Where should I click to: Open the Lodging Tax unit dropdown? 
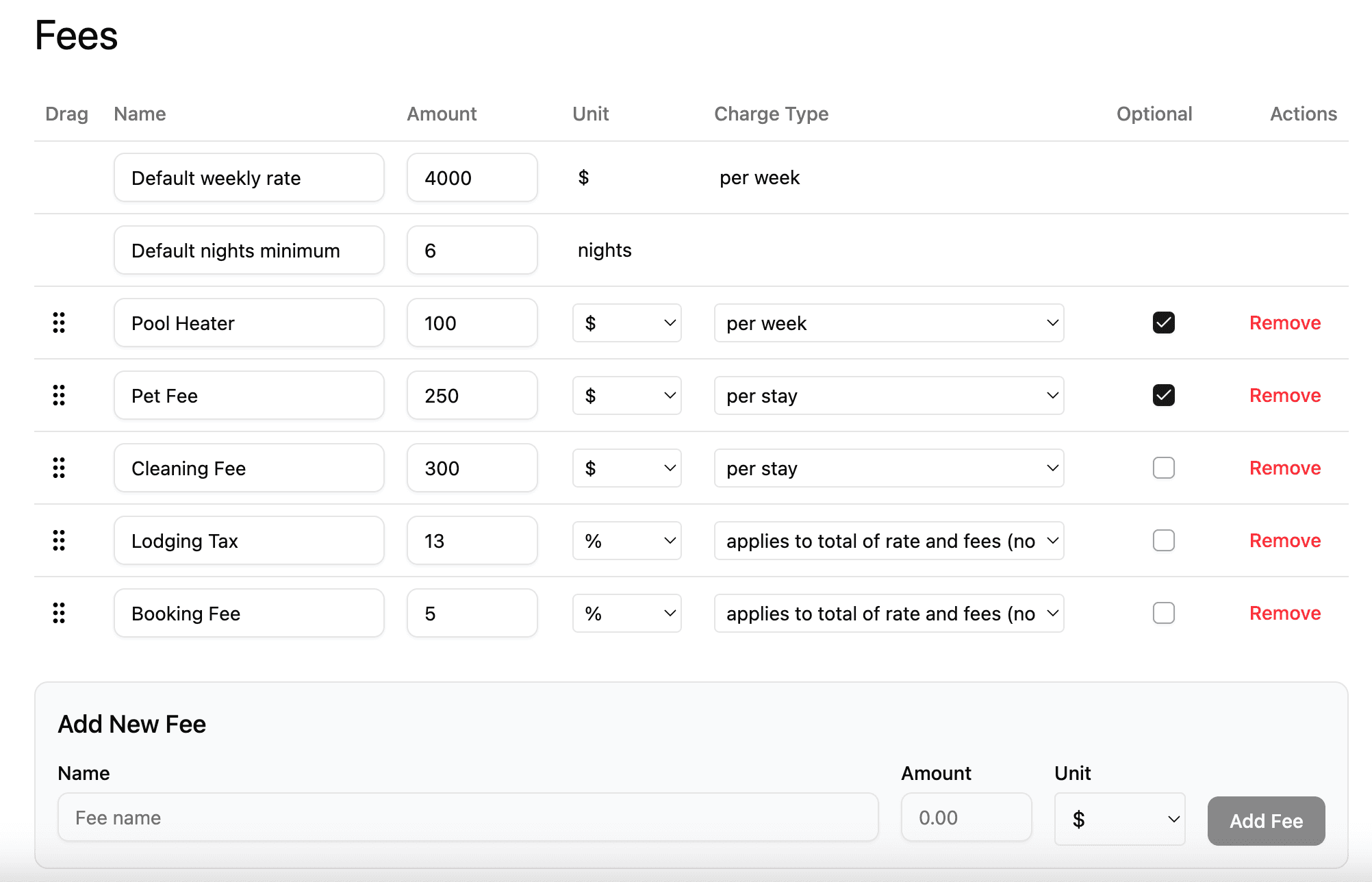(x=626, y=540)
